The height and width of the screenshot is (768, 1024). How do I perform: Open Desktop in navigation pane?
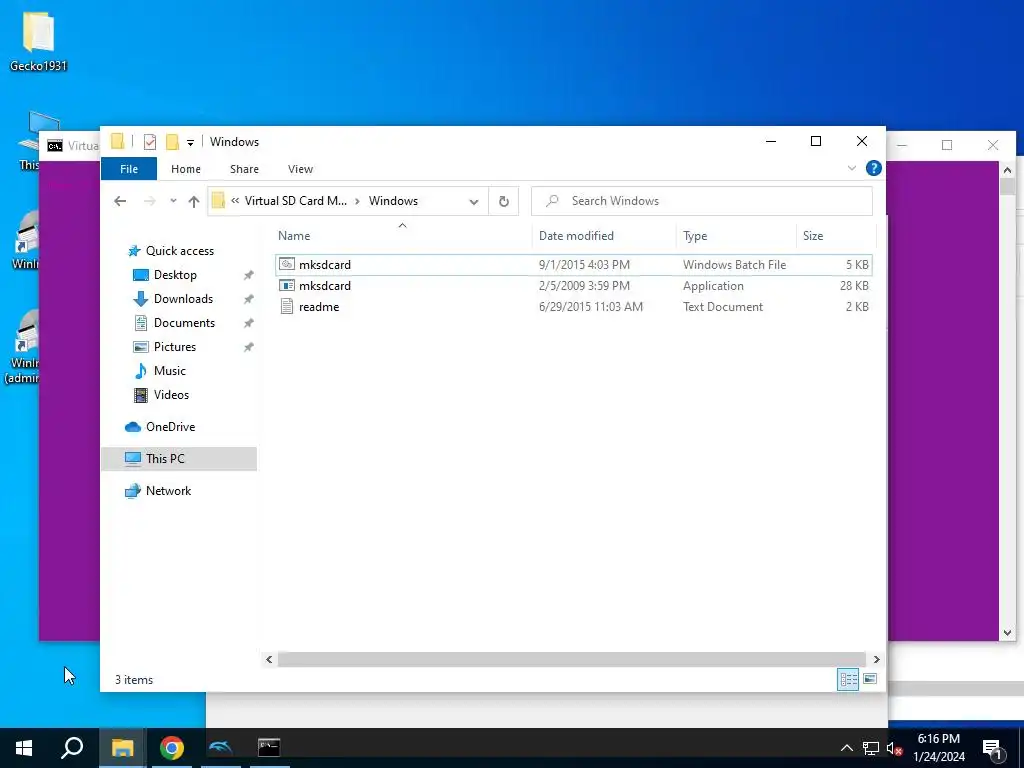(x=175, y=275)
